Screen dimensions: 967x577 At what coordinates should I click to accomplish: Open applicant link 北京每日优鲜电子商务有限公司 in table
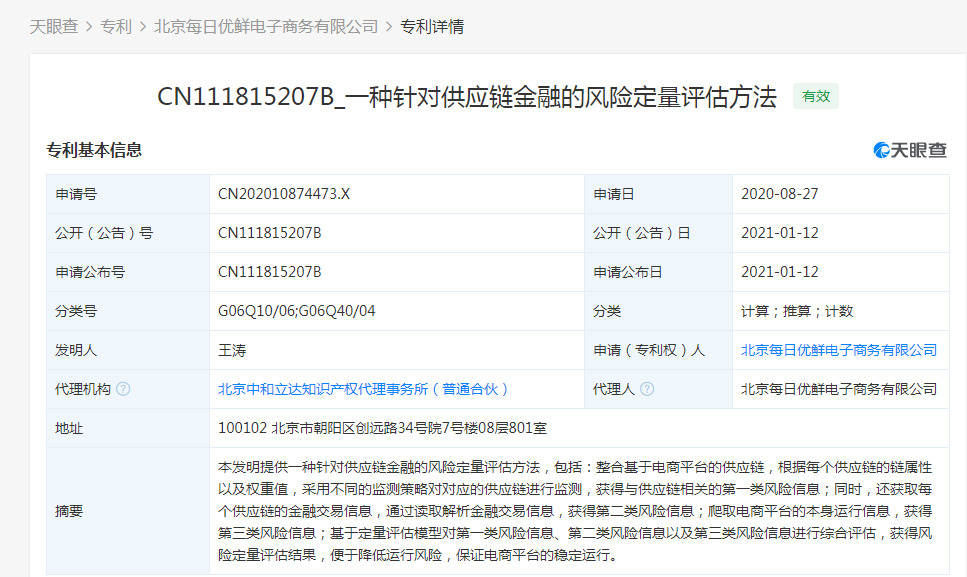click(x=839, y=350)
